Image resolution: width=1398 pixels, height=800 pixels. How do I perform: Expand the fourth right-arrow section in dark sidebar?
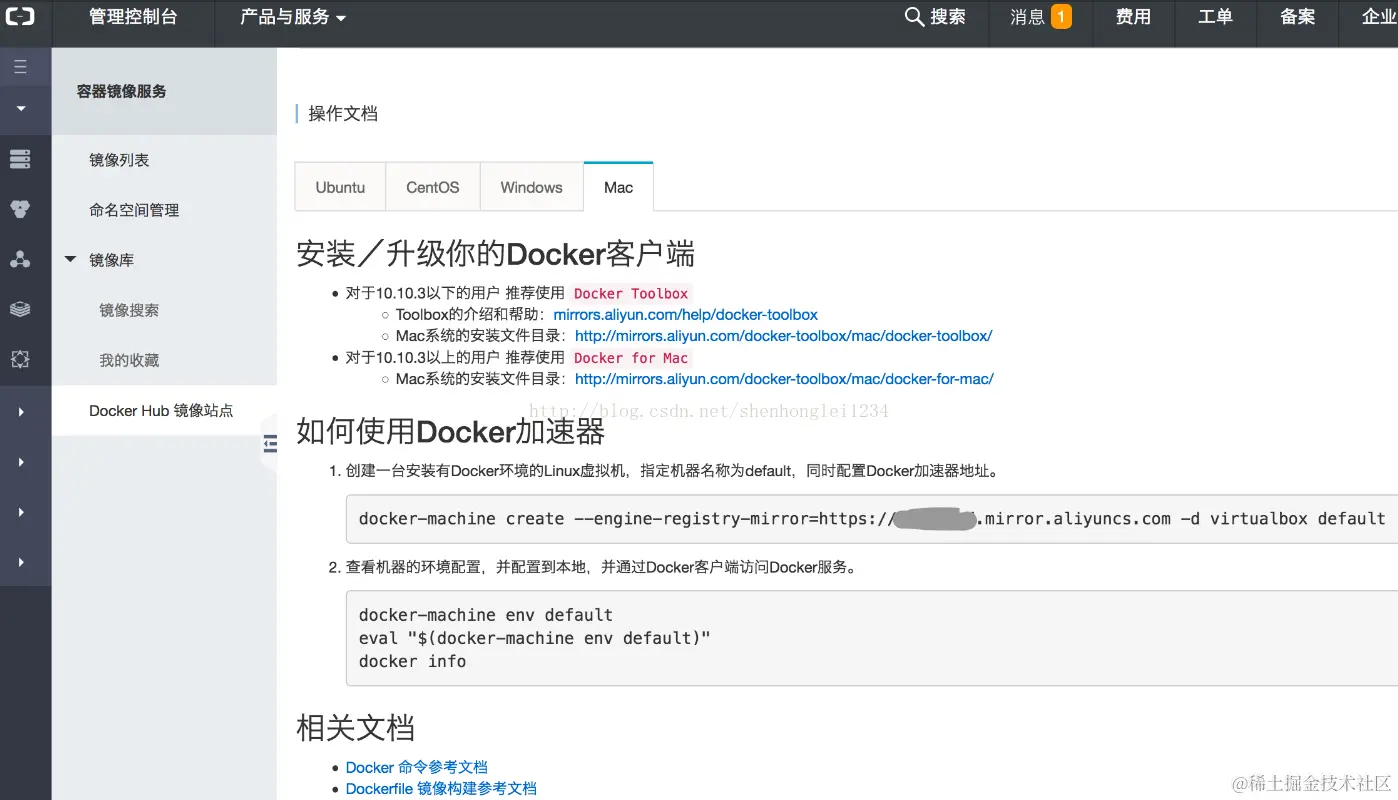pos(21,563)
